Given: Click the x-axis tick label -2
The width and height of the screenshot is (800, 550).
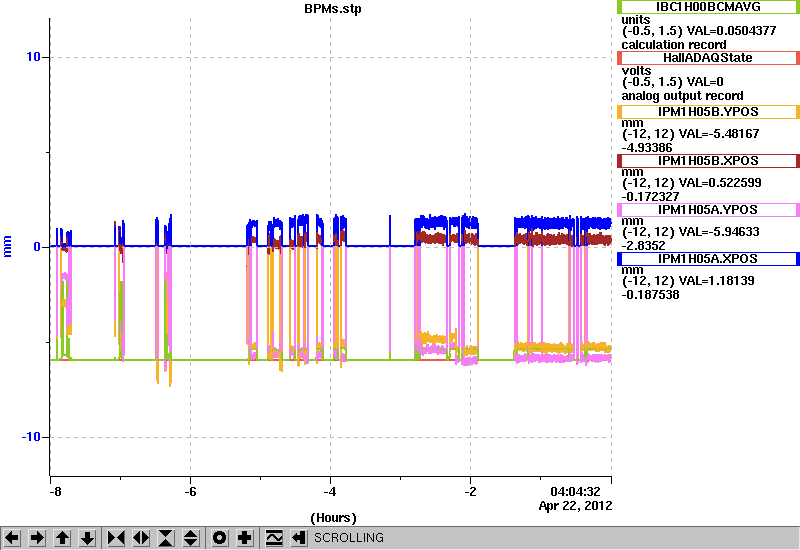Looking at the screenshot, I should point(470,491).
